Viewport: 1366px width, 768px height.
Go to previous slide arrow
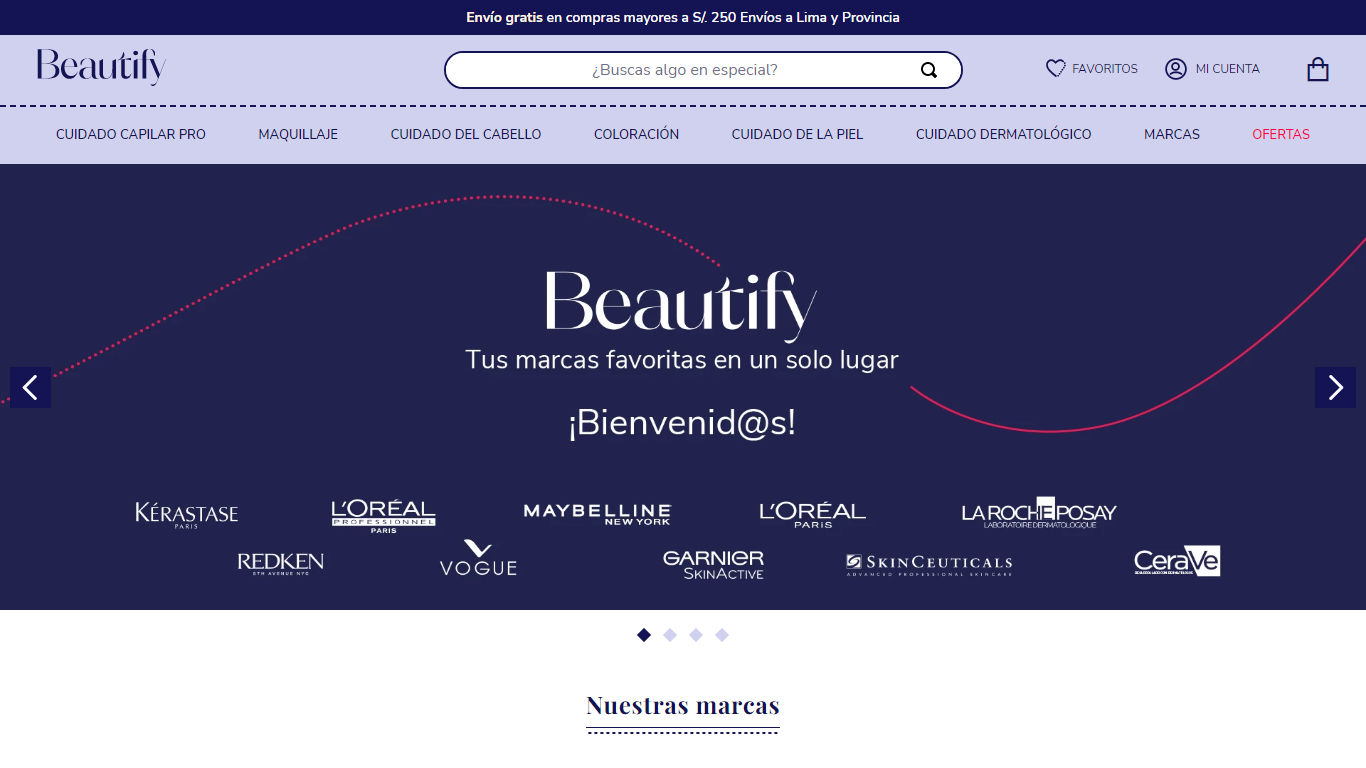(x=30, y=387)
